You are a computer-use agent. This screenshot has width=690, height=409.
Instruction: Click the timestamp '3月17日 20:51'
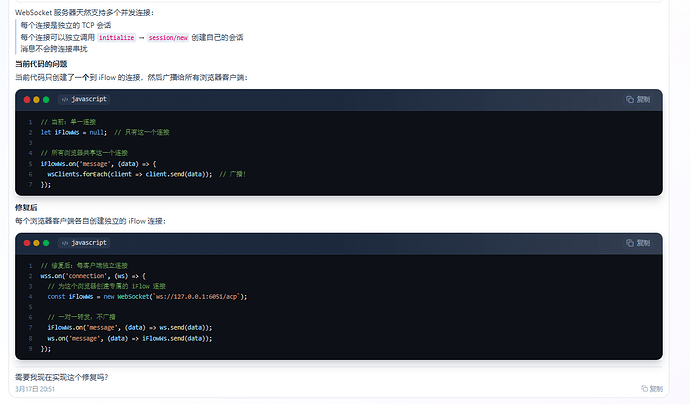(35, 389)
